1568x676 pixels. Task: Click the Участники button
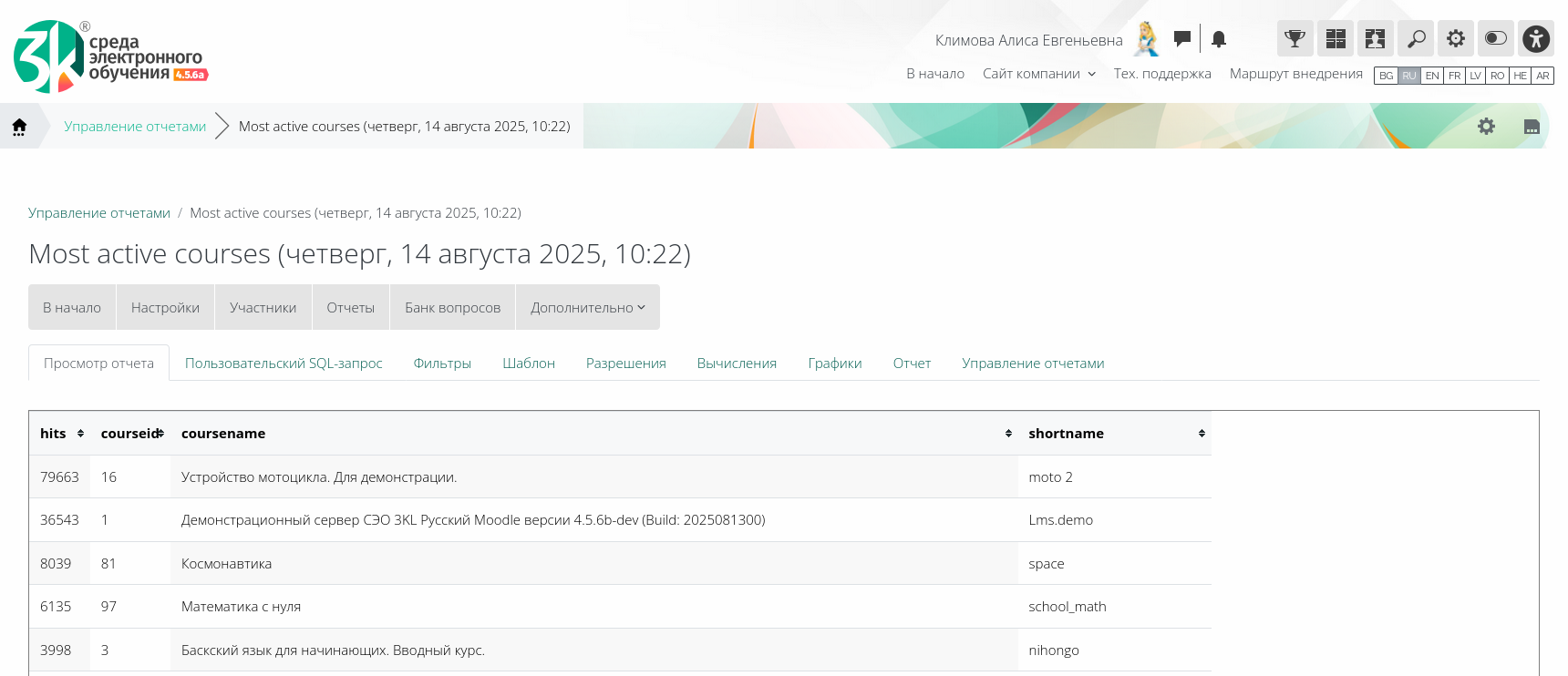pyautogui.click(x=263, y=308)
